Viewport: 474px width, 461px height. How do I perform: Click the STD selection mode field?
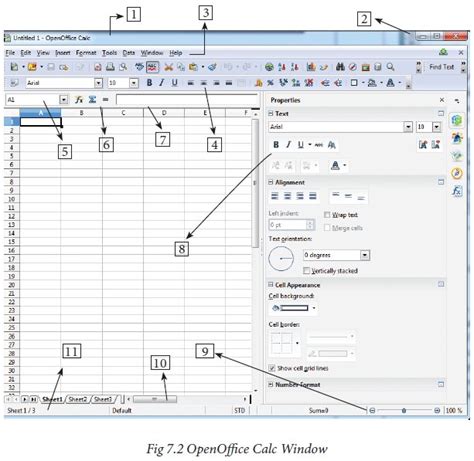(240, 411)
